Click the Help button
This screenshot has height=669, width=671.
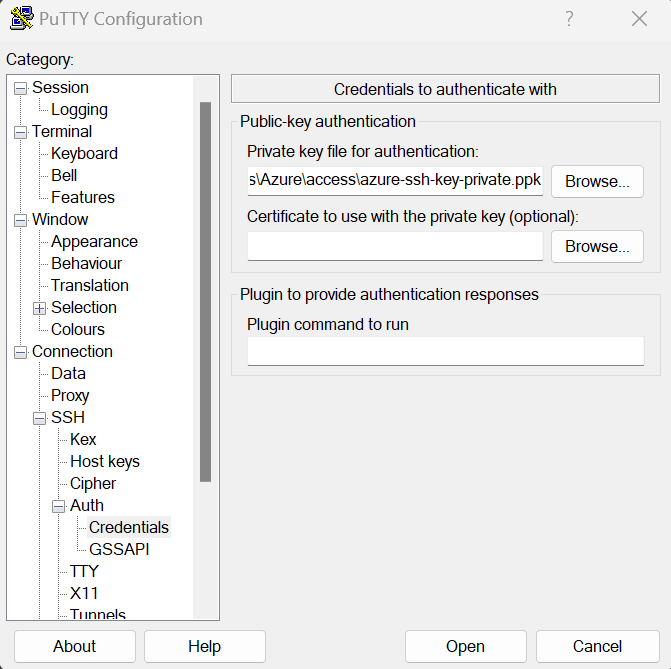pyautogui.click(x=205, y=646)
